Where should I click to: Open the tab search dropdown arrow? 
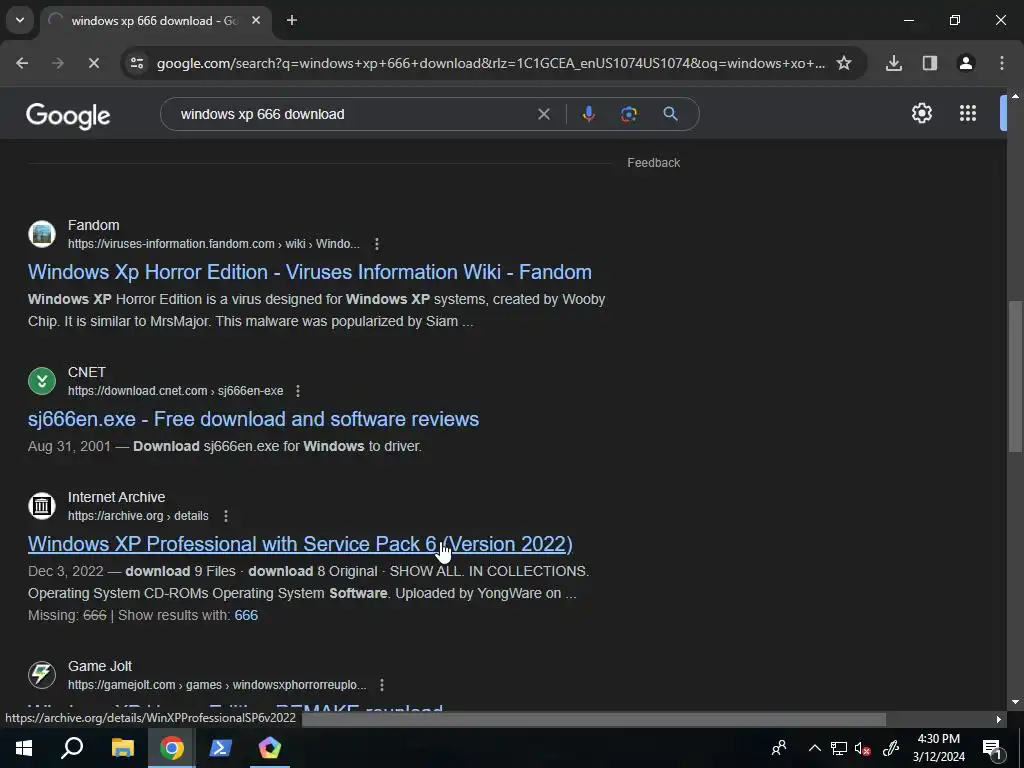20,20
